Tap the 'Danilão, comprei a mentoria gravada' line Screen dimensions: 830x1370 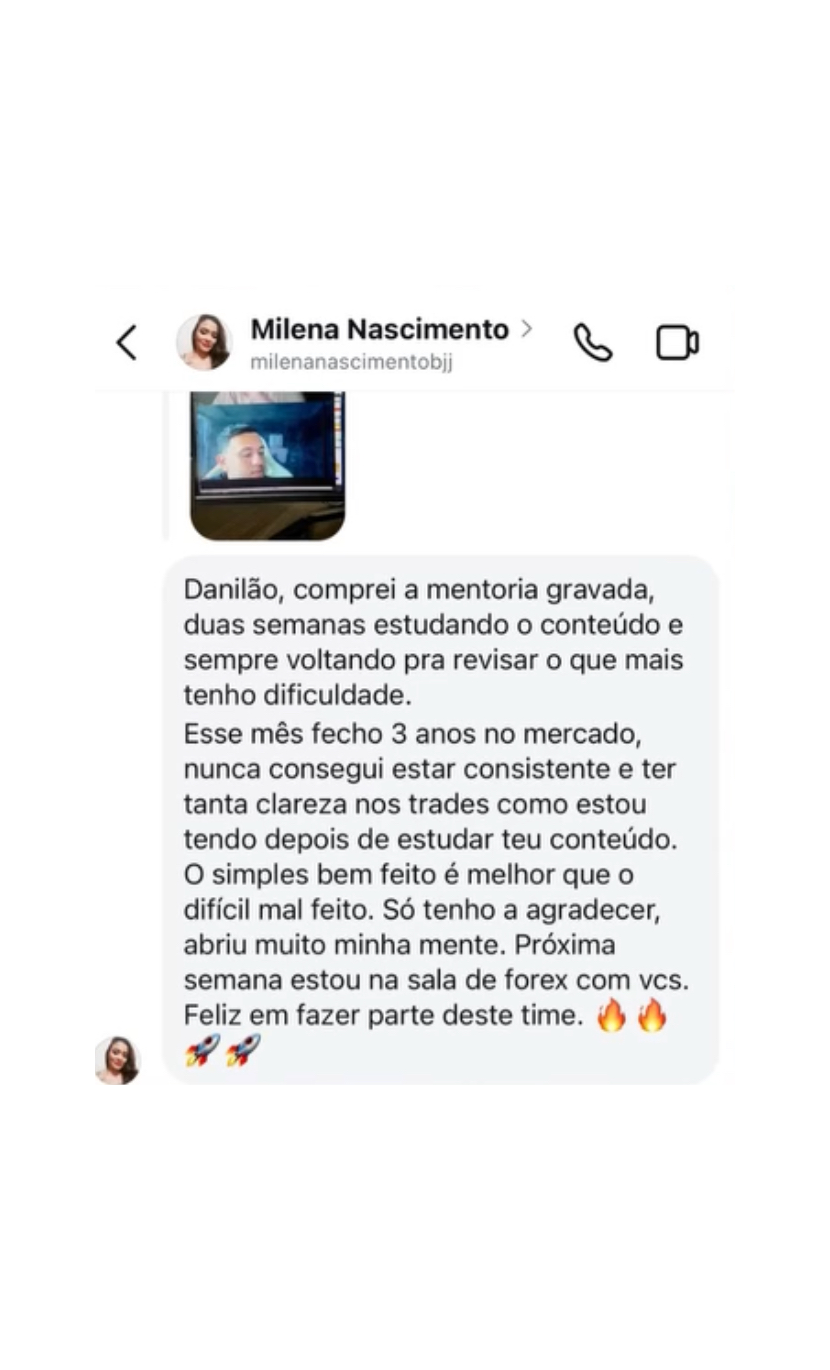(x=419, y=590)
